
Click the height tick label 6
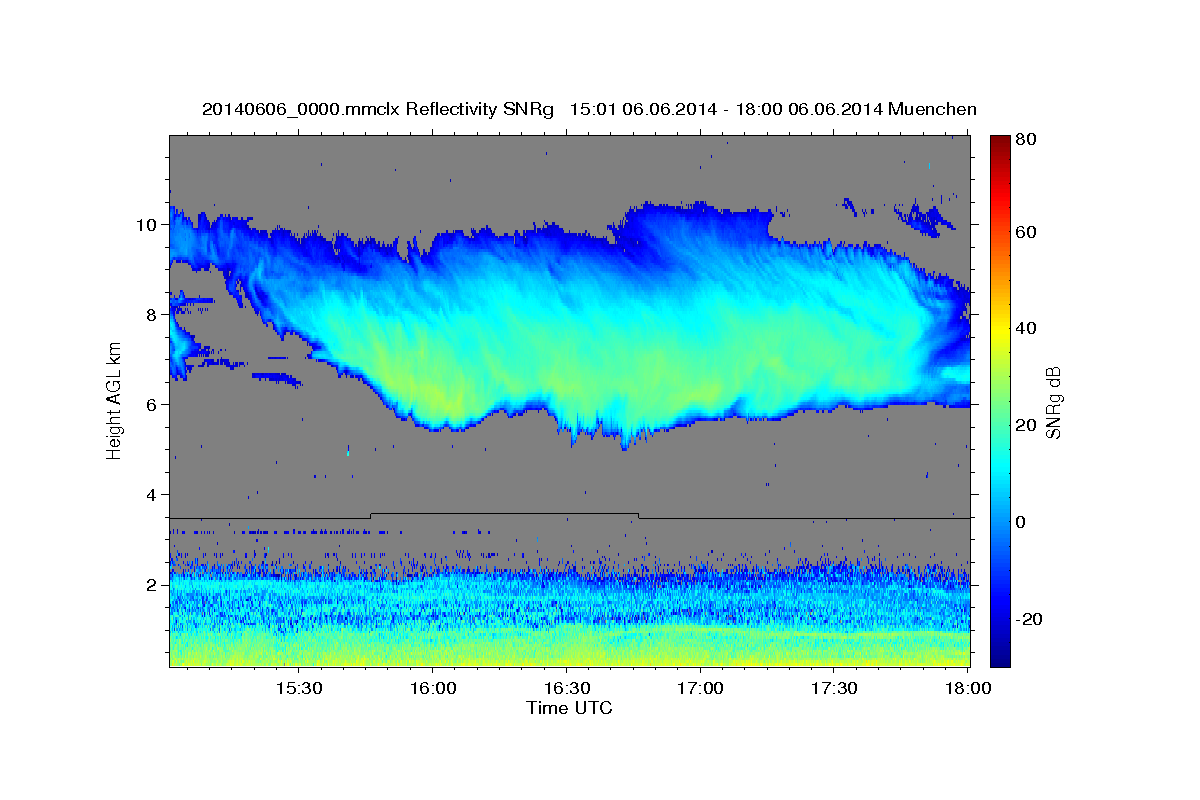152,404
